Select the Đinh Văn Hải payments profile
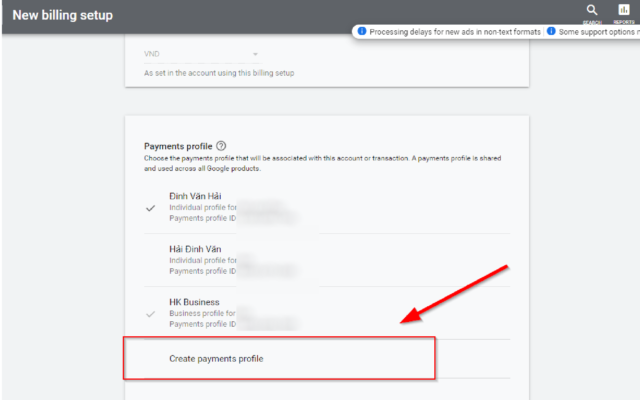 tap(327, 207)
